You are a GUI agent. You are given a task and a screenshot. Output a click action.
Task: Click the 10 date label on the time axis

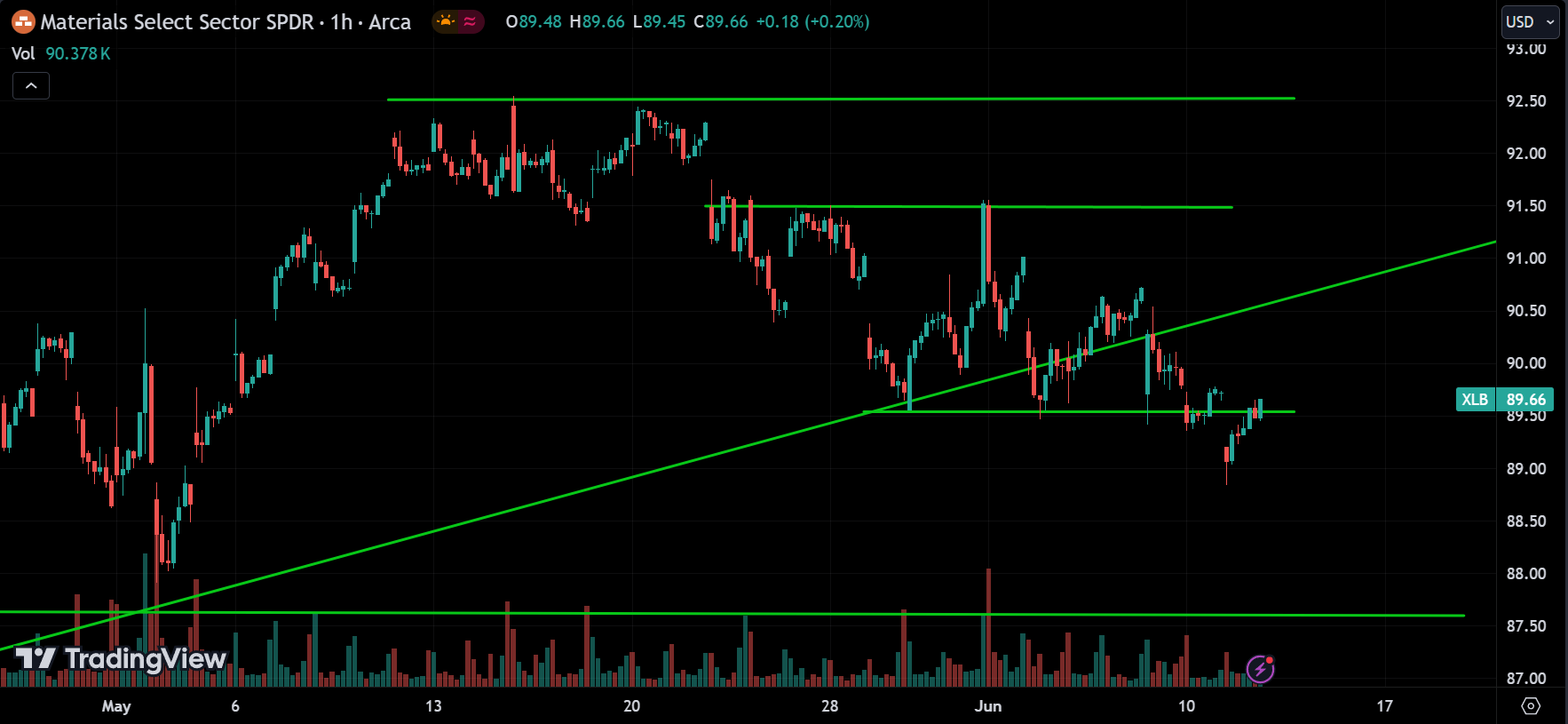tap(1186, 706)
